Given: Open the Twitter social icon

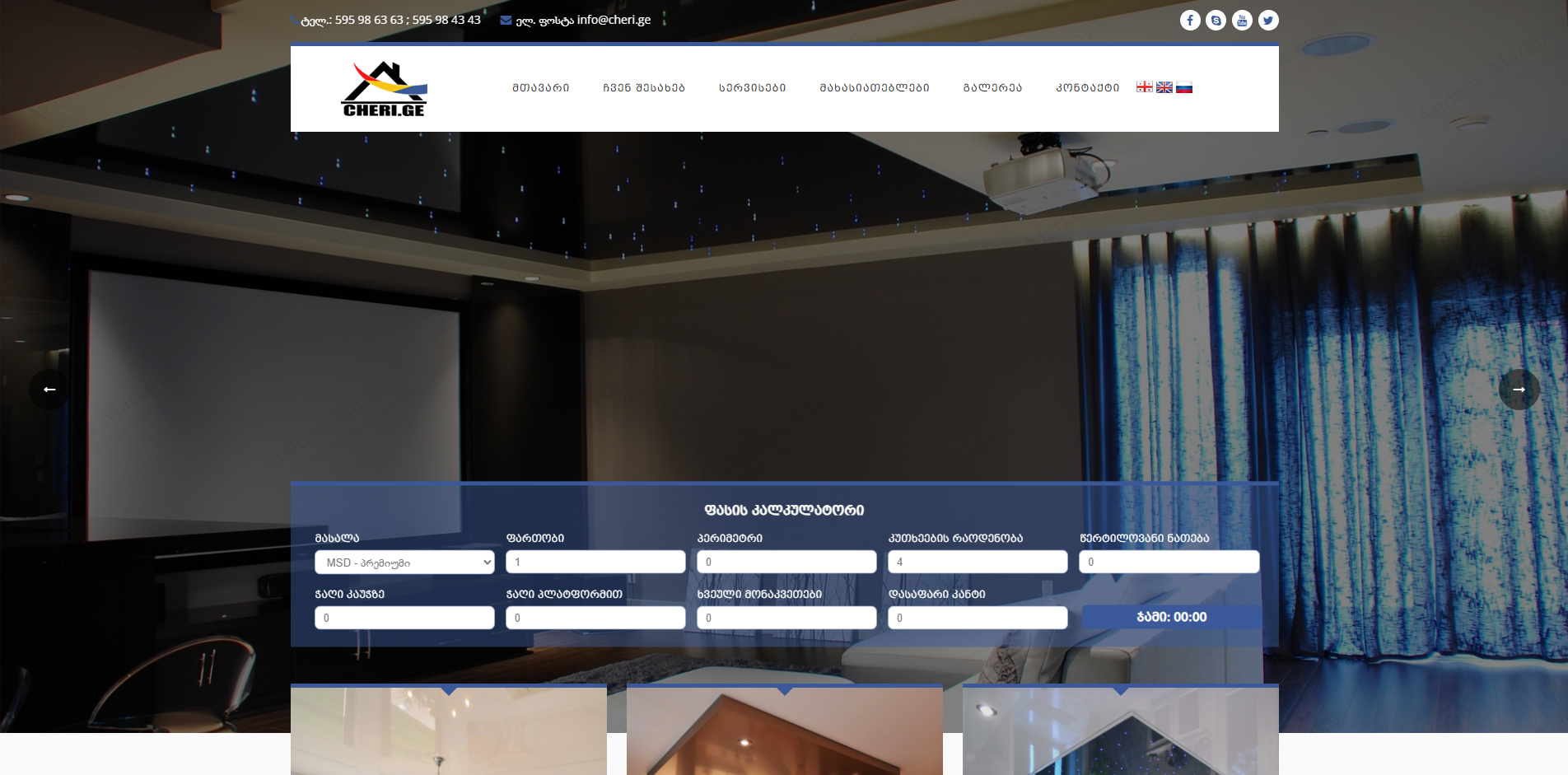Looking at the screenshot, I should (1268, 21).
